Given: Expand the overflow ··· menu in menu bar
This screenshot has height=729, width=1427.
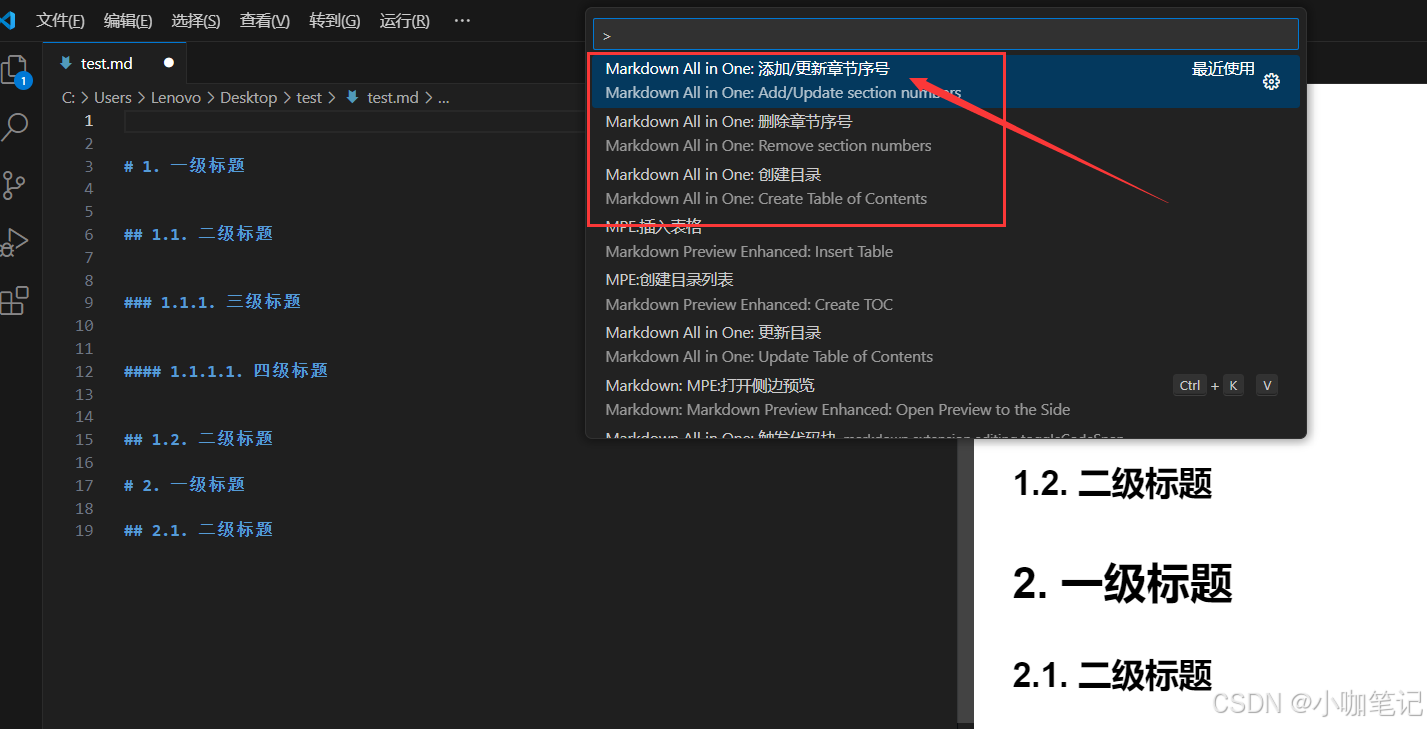Looking at the screenshot, I should point(462,21).
